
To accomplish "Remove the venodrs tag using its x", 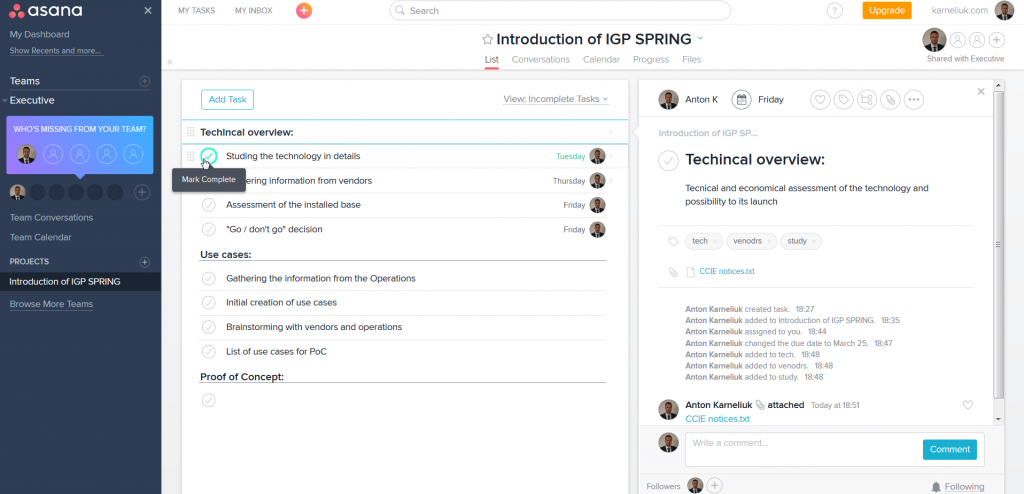I will (769, 242).
